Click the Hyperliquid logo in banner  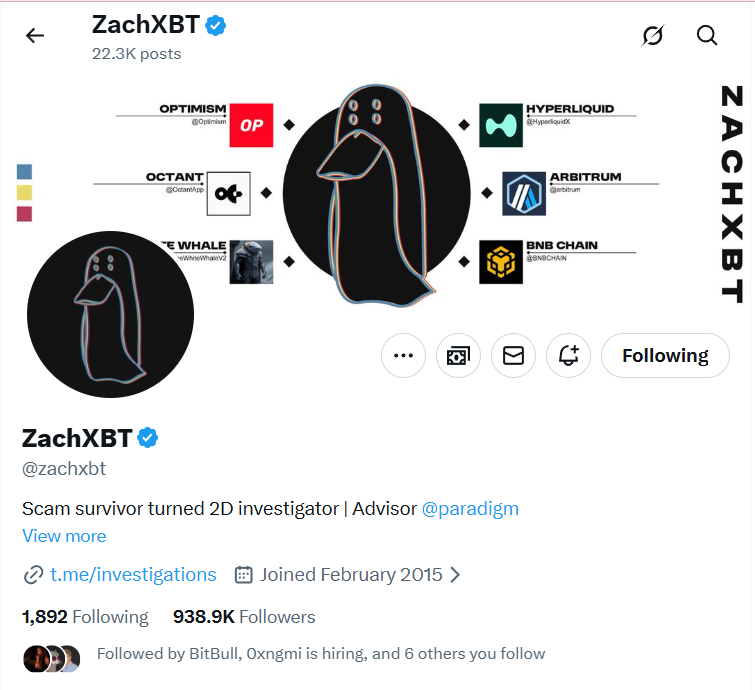pyautogui.click(x=501, y=125)
